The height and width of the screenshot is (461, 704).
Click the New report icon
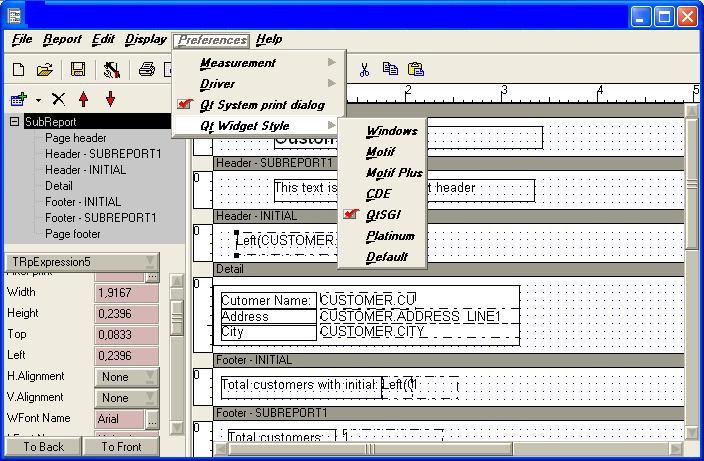tap(18, 70)
